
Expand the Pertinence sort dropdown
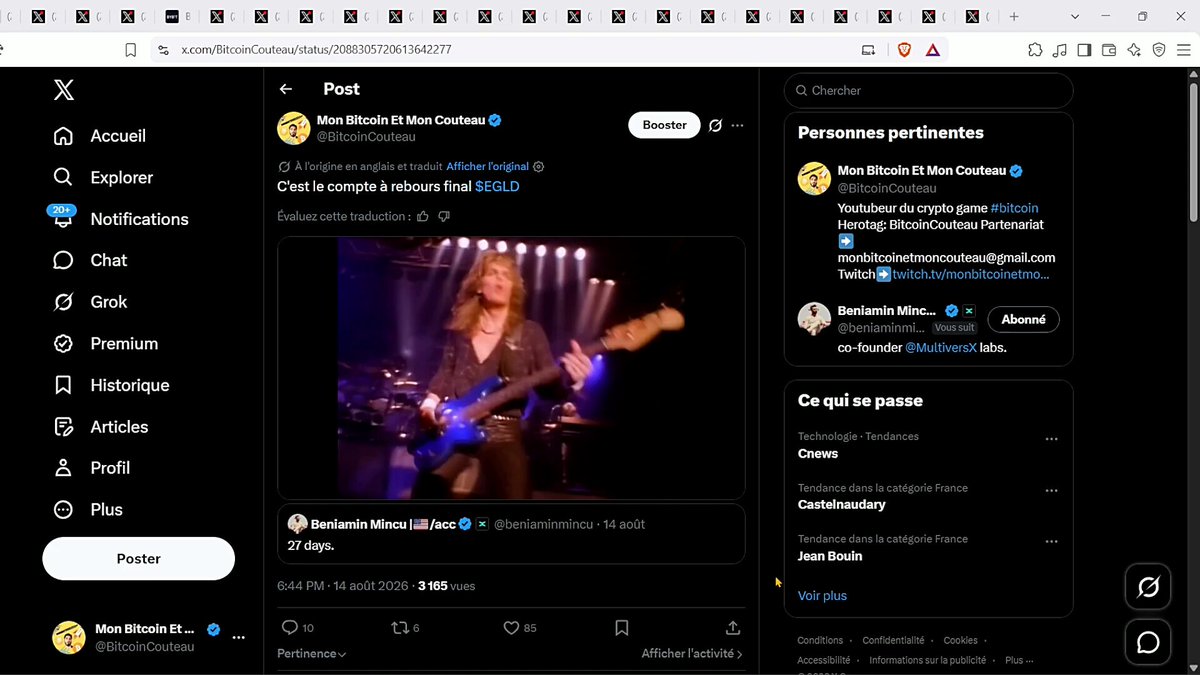(x=312, y=653)
